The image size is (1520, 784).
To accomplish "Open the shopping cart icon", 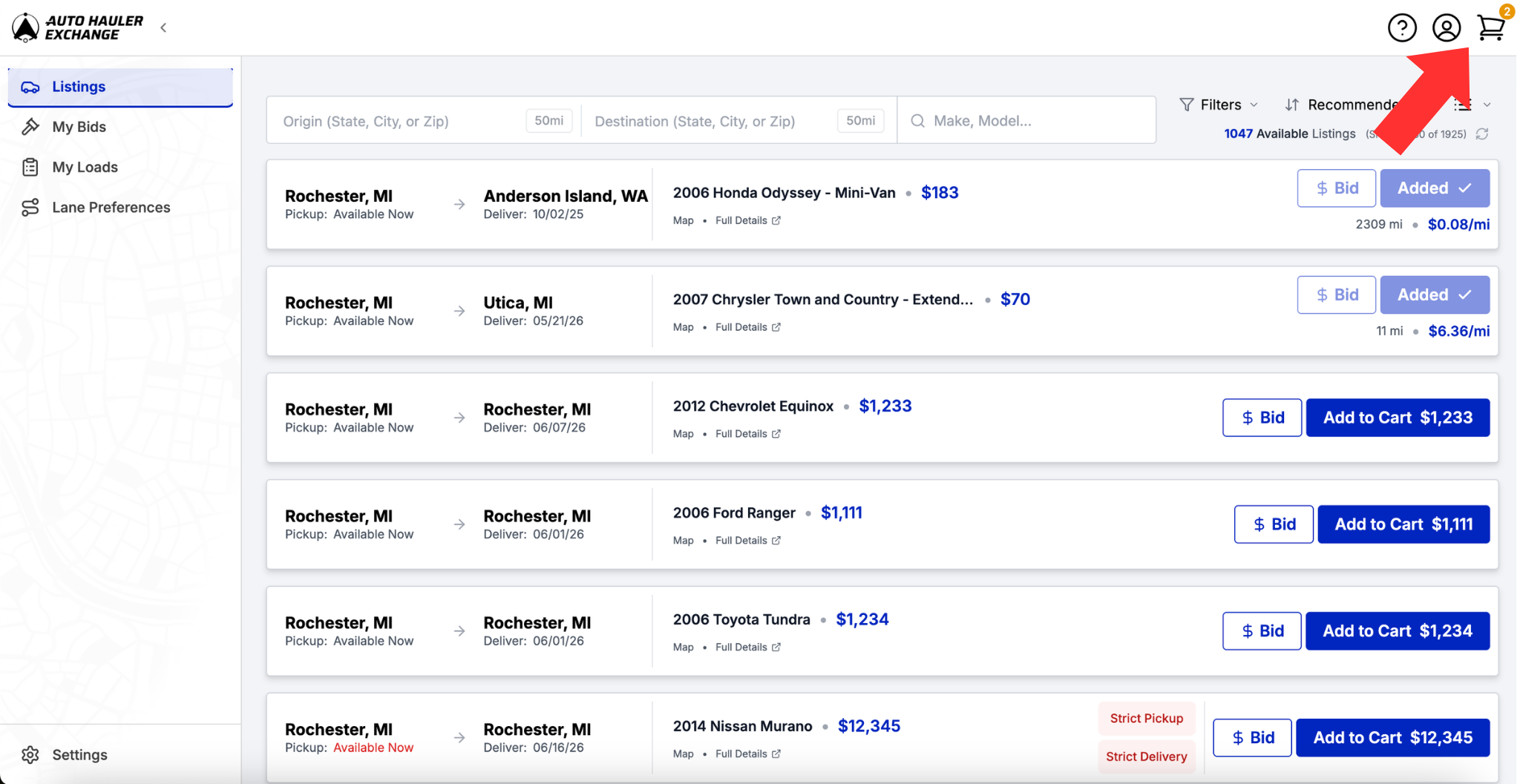I will coord(1491,27).
